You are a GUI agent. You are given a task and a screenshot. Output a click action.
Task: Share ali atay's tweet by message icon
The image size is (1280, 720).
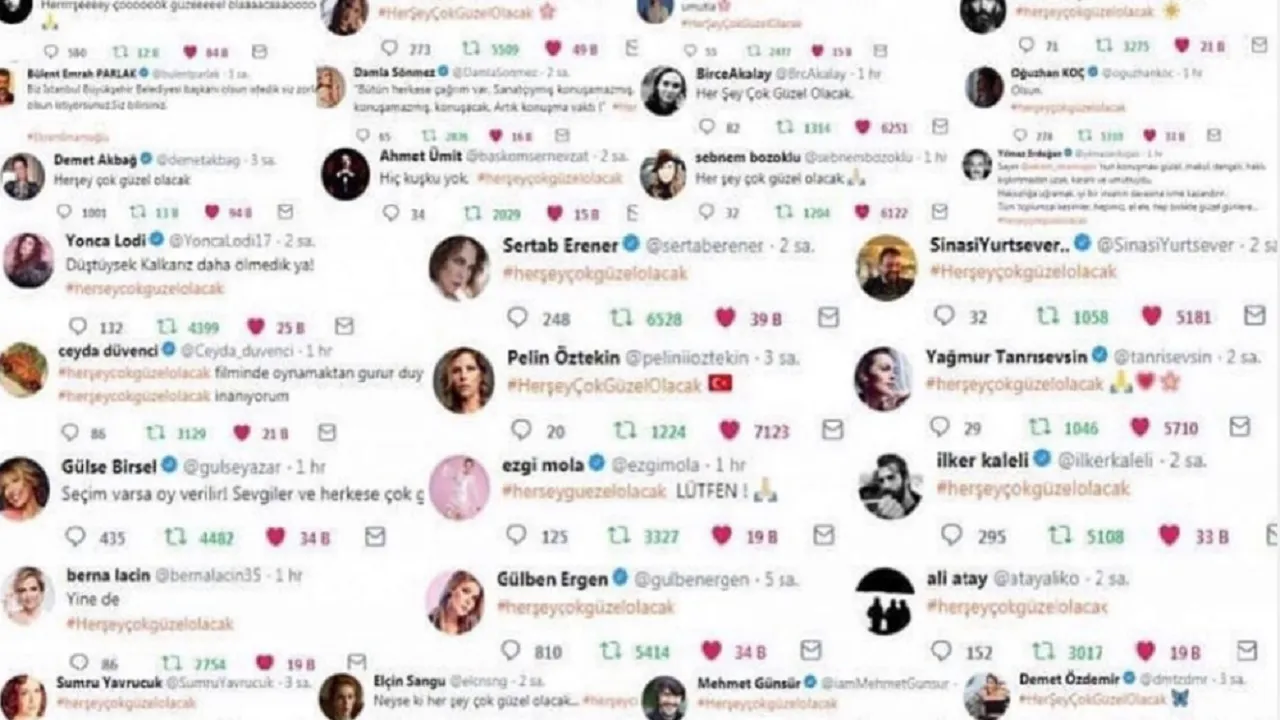(x=1246, y=651)
